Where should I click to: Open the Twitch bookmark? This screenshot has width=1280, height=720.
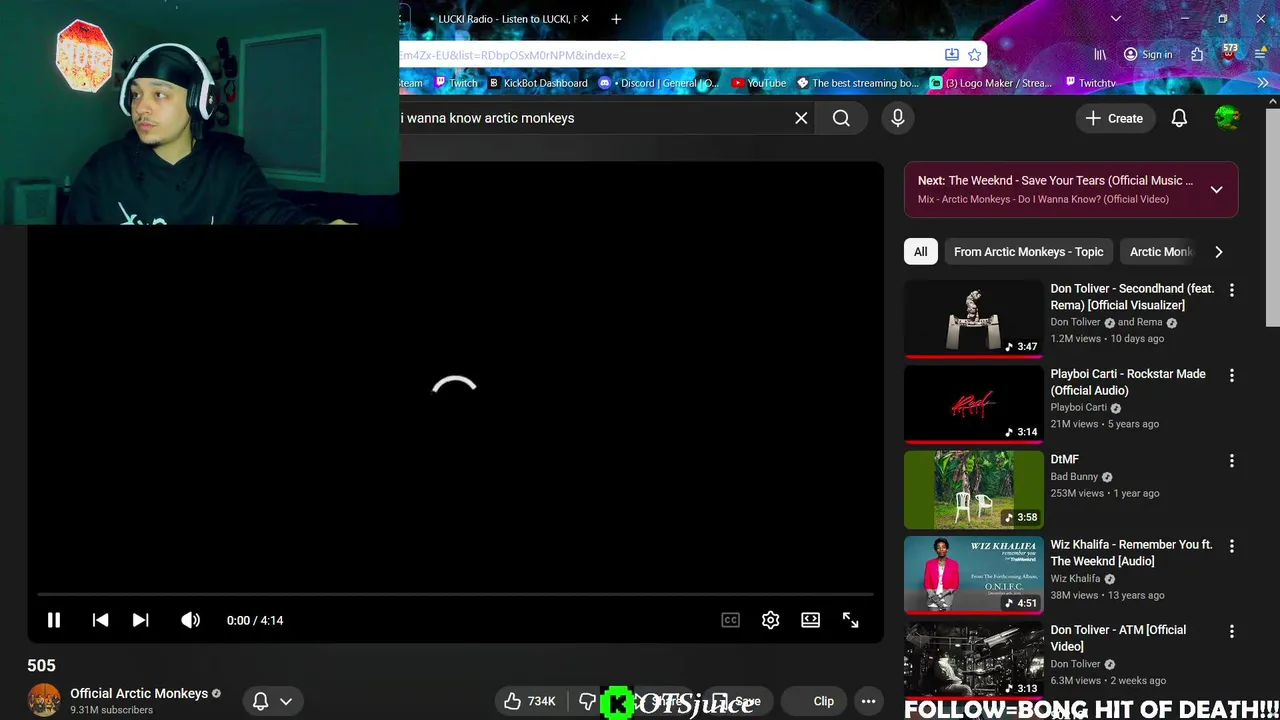coord(456,83)
